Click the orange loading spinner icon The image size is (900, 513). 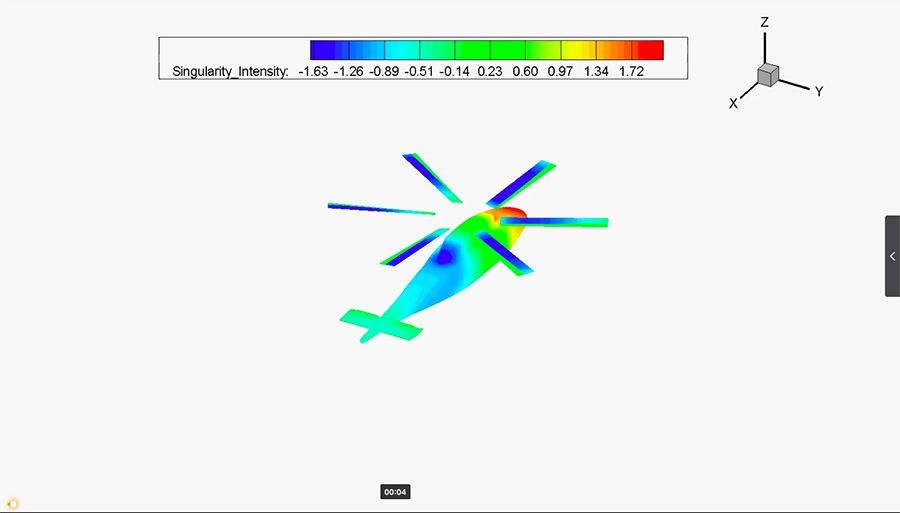(13, 503)
